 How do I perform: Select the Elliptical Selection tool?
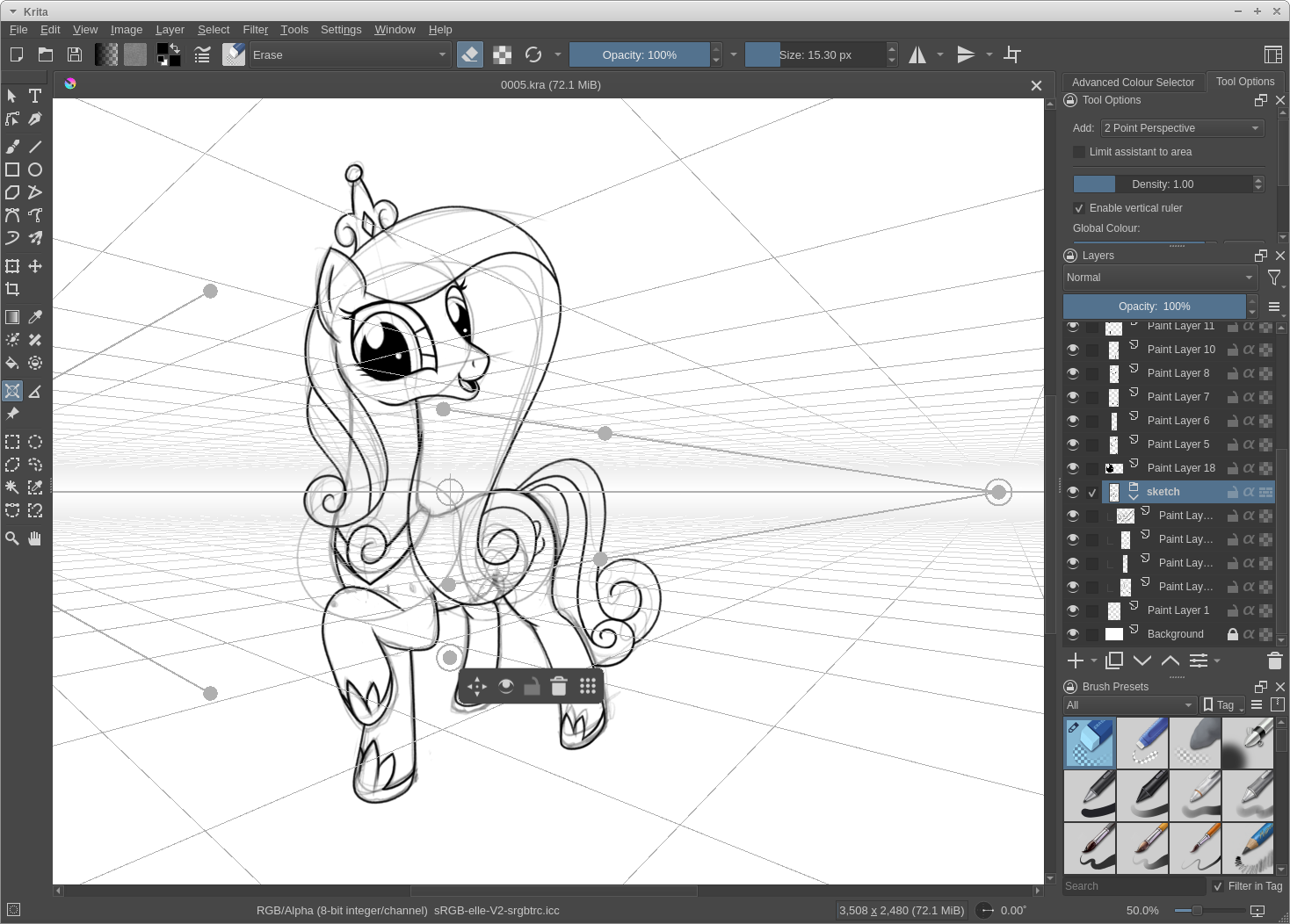tap(35, 442)
